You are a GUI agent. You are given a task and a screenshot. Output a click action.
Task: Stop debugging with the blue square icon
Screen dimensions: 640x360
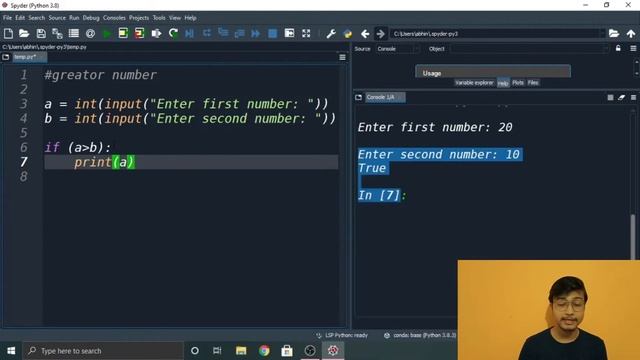click(x=273, y=33)
